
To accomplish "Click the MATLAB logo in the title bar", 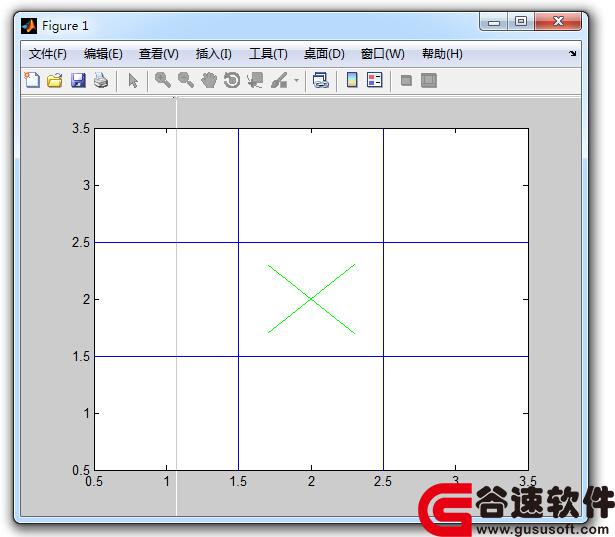I will pyautogui.click(x=29, y=26).
